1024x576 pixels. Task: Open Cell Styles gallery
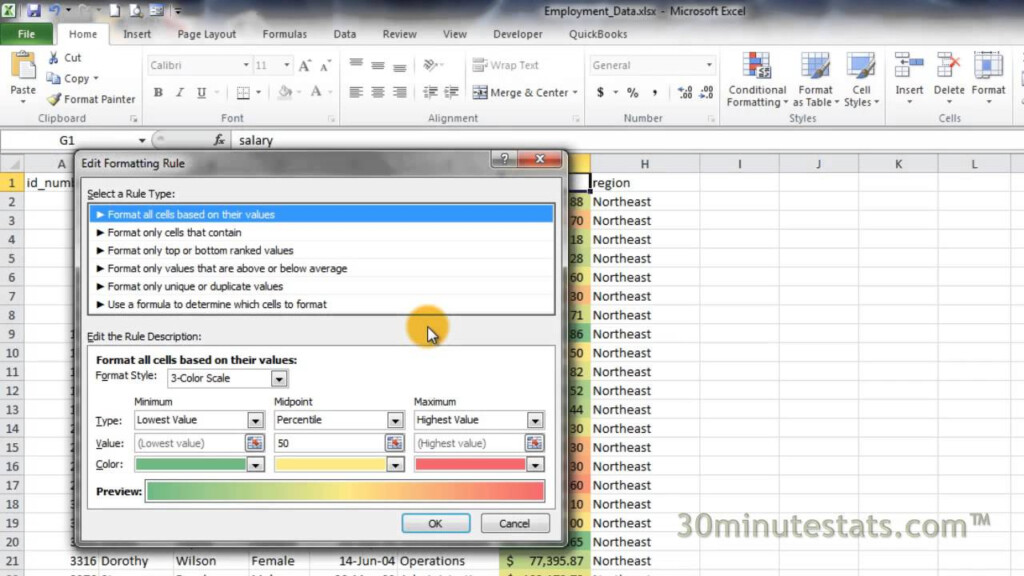[x=861, y=80]
